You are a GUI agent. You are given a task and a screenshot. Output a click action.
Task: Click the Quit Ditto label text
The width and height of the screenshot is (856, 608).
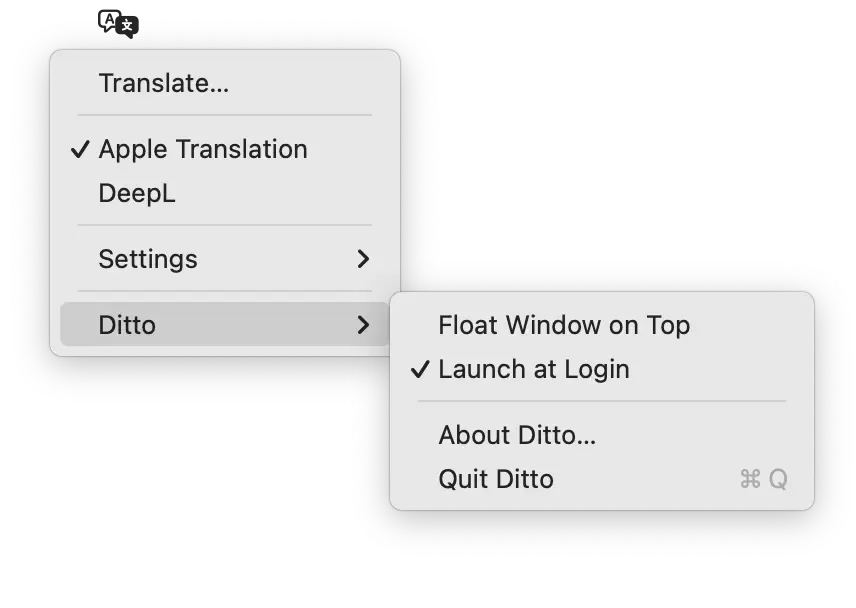pos(496,479)
